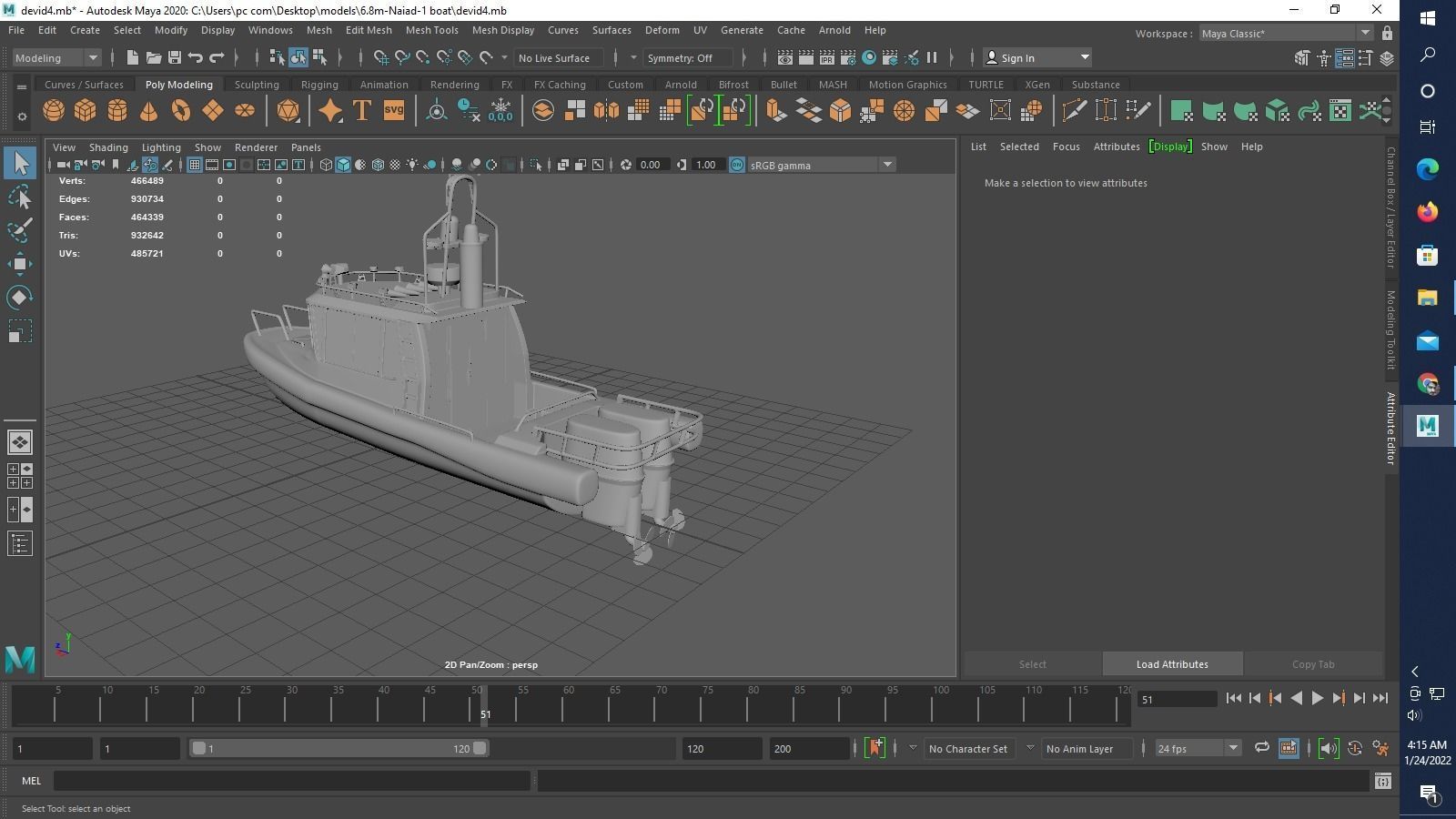Go to end of playback range
The height and width of the screenshot is (819, 1456).
1380,698
